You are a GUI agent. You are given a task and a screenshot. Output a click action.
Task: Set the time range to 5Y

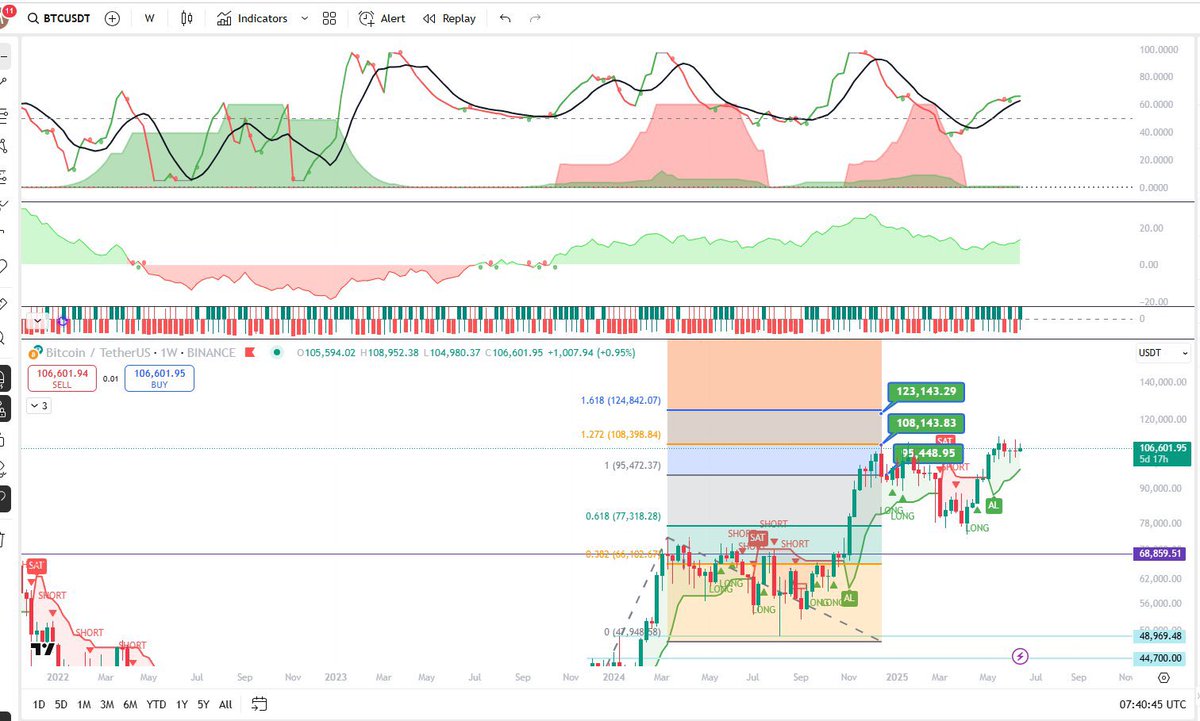(203, 704)
